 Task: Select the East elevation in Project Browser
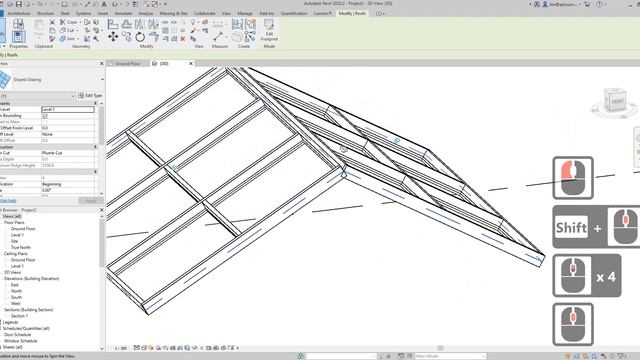click(15, 285)
